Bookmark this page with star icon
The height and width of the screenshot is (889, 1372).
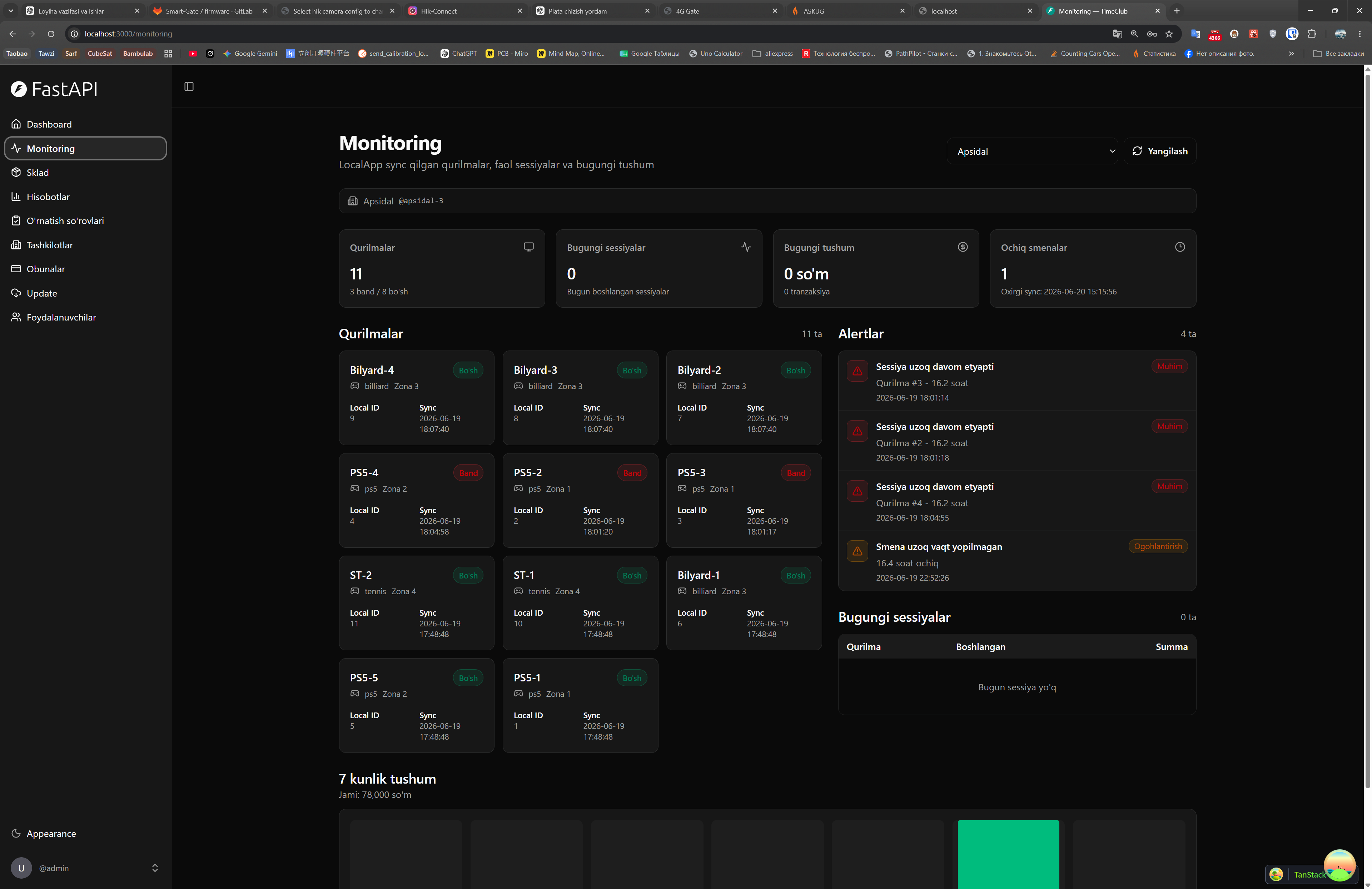pyautogui.click(x=1168, y=34)
